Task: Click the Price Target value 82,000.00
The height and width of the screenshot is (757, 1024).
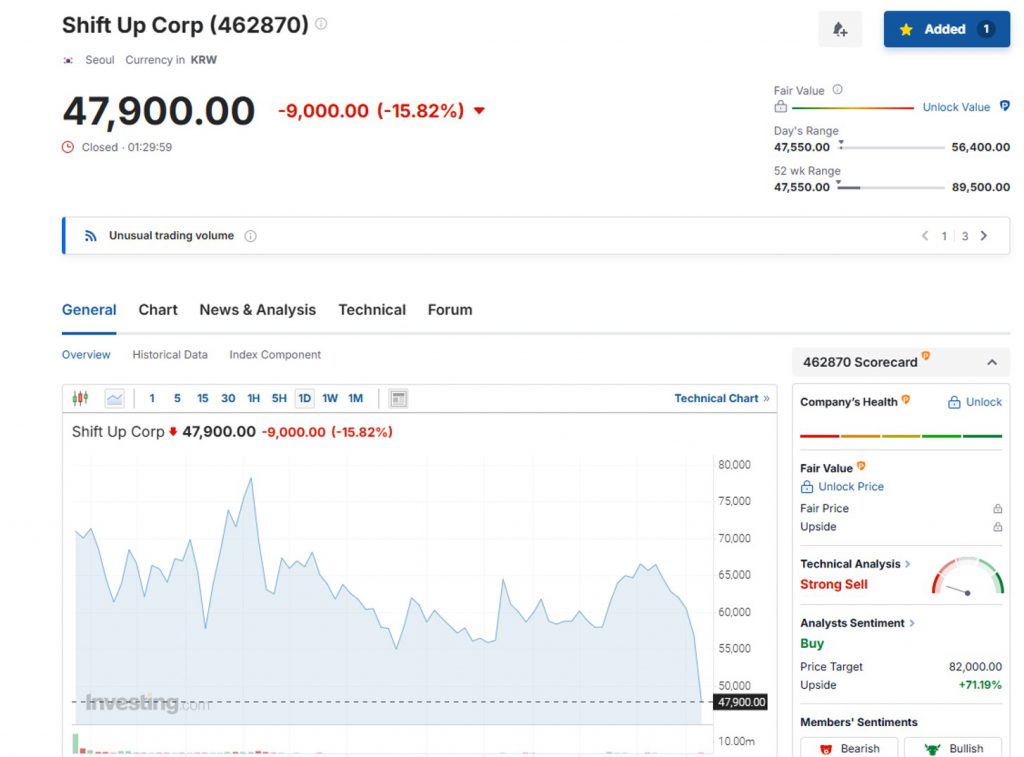Action: [975, 667]
